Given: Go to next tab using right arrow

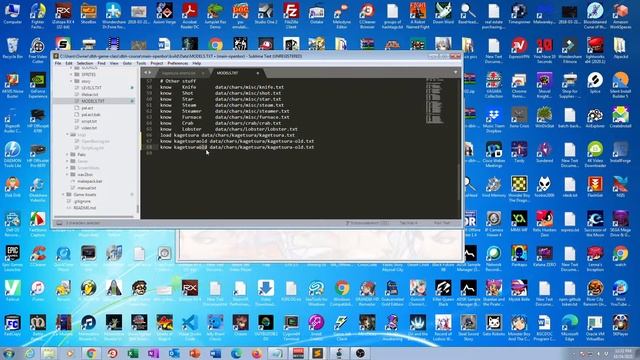Looking at the screenshot, I should 150,73.
